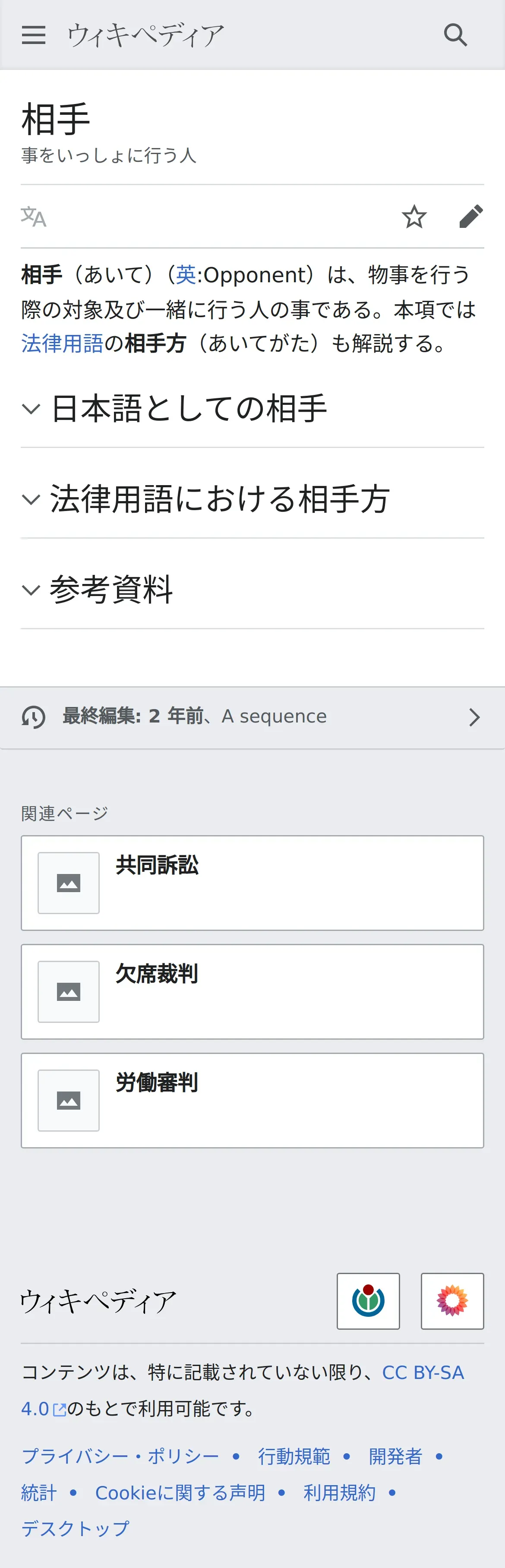
Task: Click the プライバシー・ポリシー footer link
Action: (120, 1457)
